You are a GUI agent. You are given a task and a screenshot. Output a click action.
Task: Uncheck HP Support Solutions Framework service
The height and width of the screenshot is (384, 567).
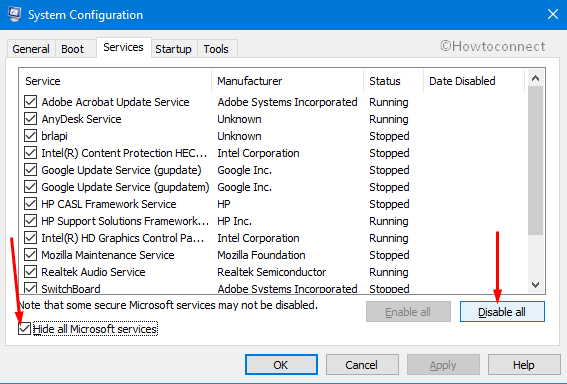pyautogui.click(x=30, y=221)
